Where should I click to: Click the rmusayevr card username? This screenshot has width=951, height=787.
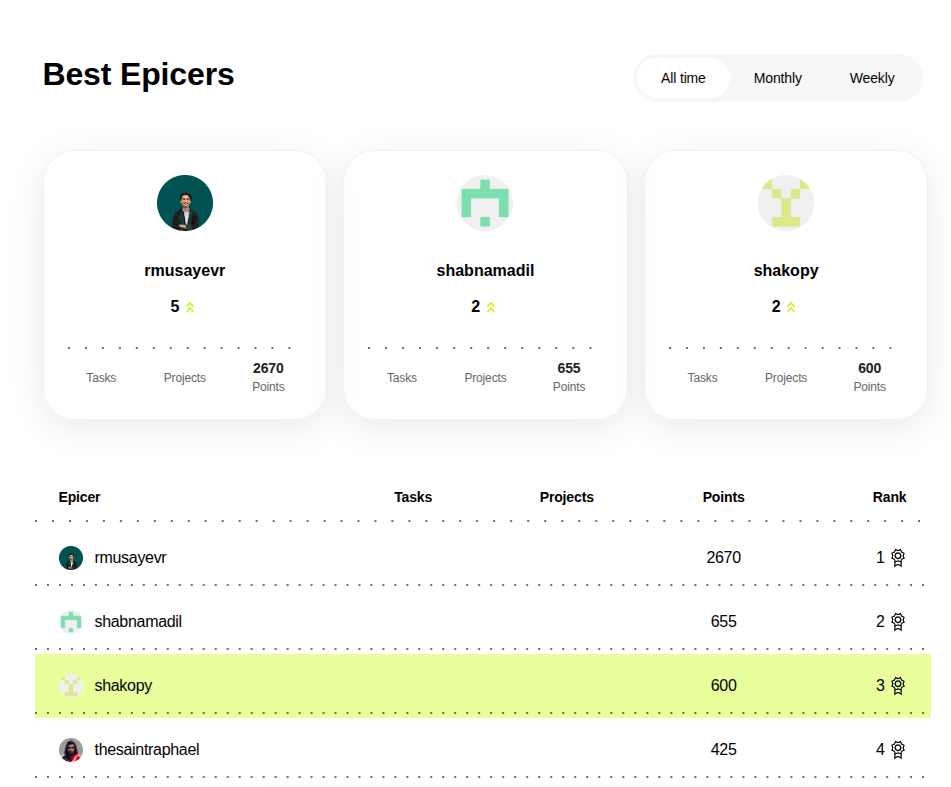coord(185,270)
